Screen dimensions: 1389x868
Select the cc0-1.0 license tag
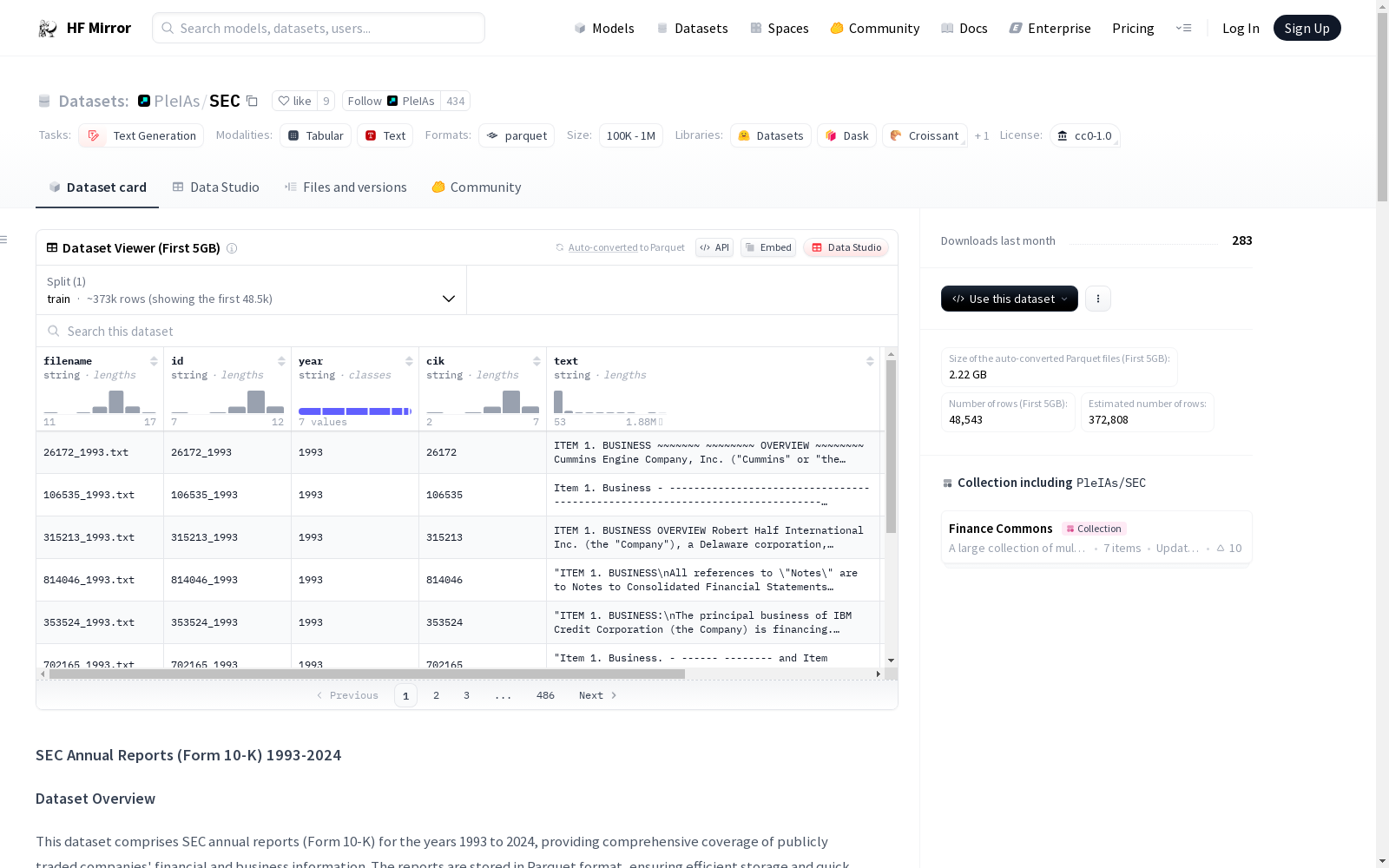[x=1085, y=135]
